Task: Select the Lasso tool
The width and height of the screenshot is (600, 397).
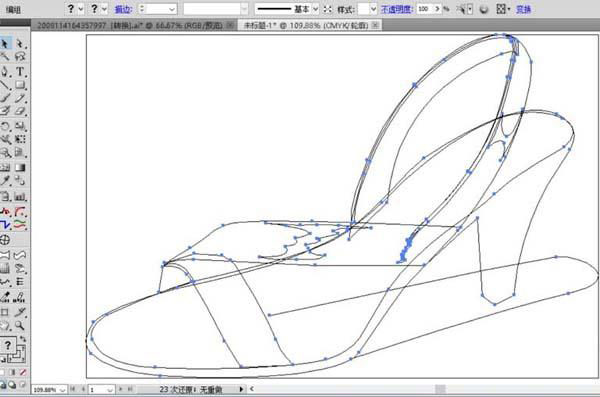Action: pyautogui.click(x=20, y=57)
